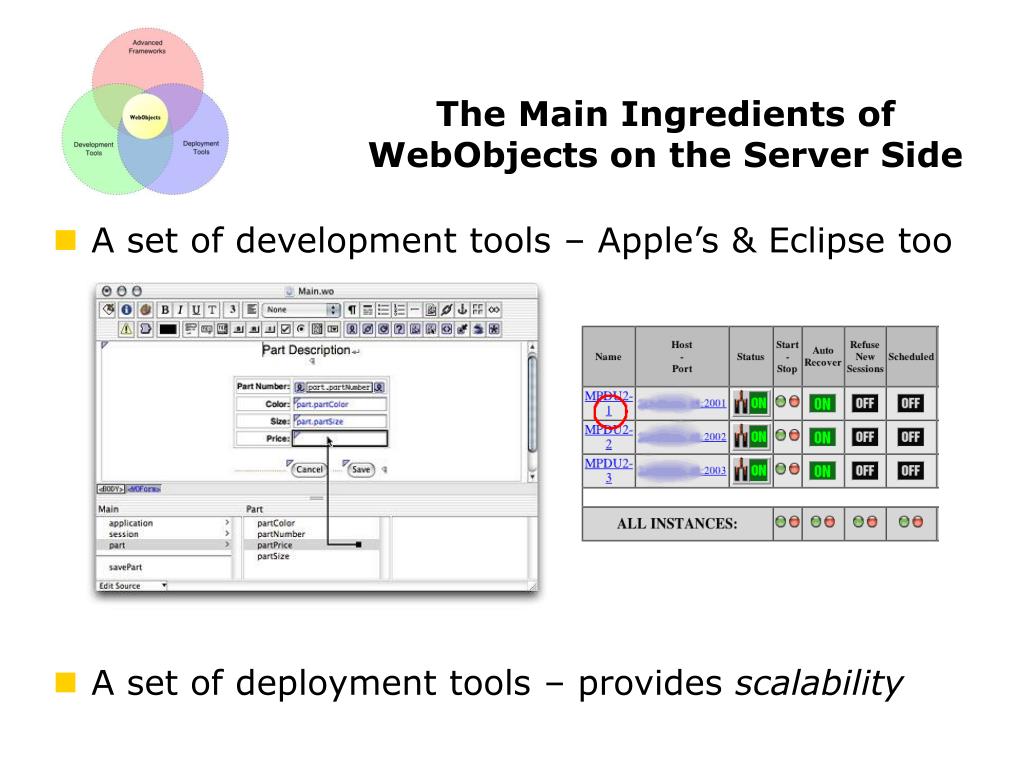Click the part.partColor text field
Viewport: 1024px width, 768px height.
[340, 404]
